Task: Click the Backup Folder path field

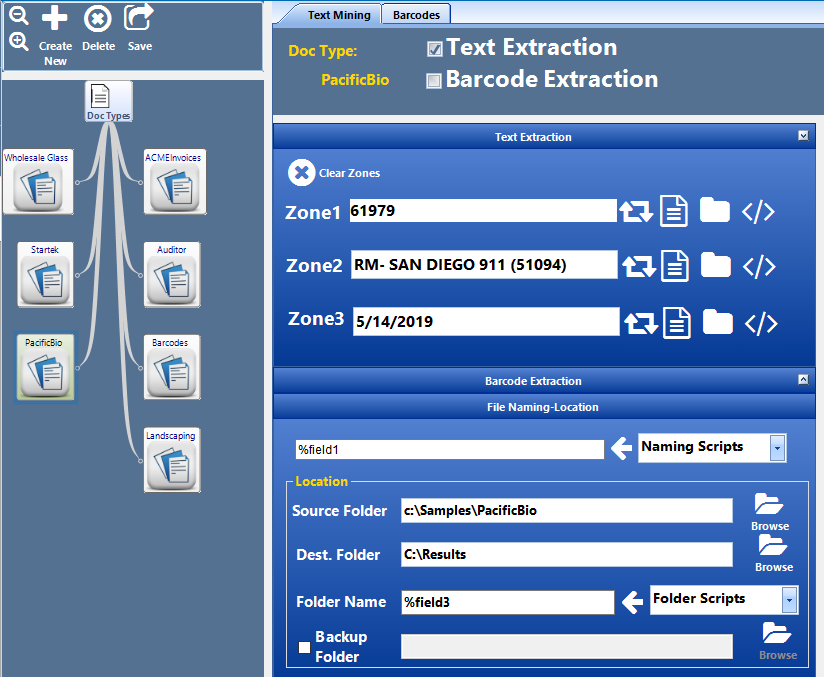Action: [566, 647]
